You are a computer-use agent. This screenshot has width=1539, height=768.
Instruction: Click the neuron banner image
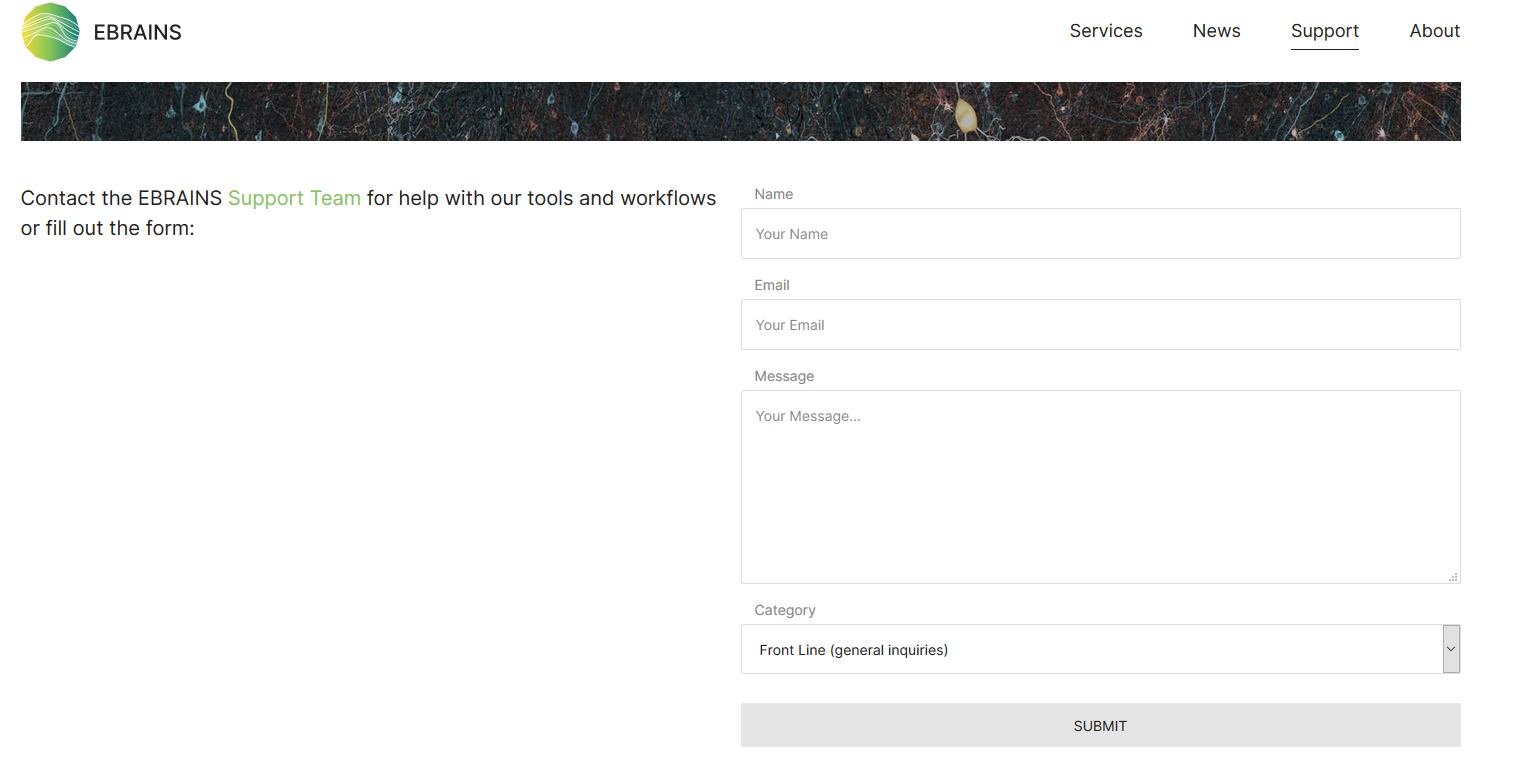[x=740, y=111]
